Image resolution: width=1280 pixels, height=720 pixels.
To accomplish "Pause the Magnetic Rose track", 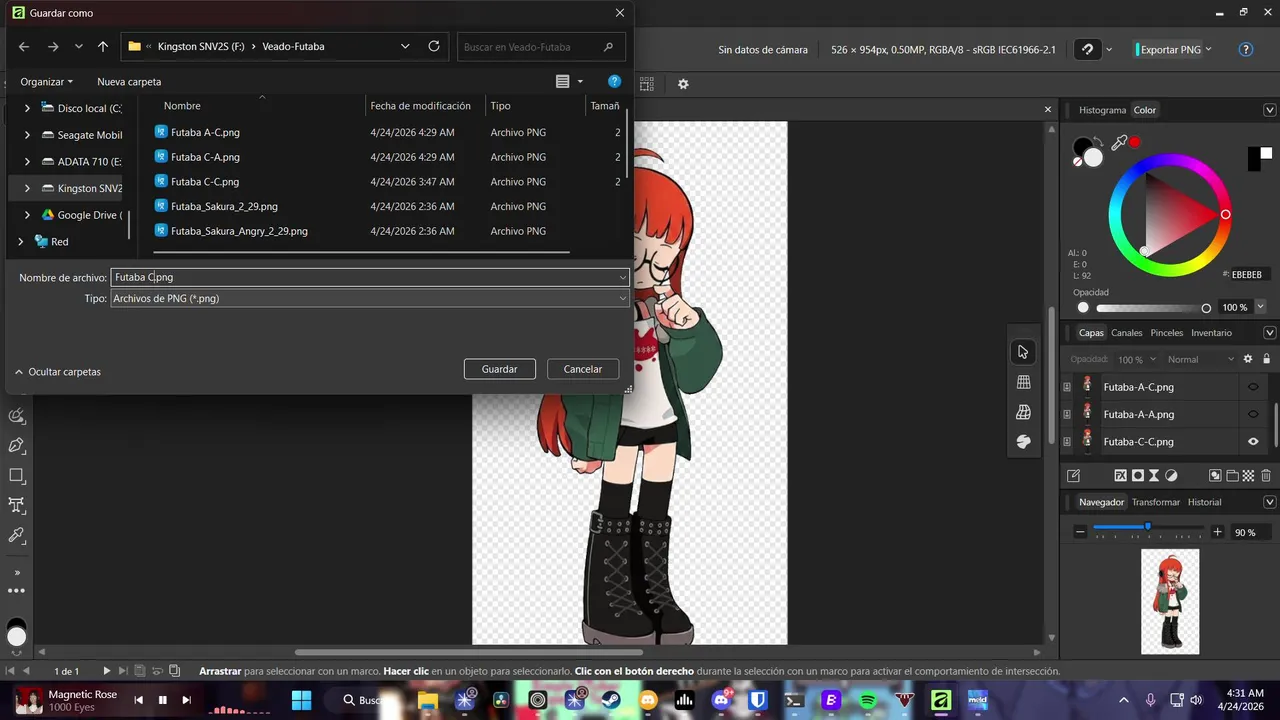I will point(162,700).
